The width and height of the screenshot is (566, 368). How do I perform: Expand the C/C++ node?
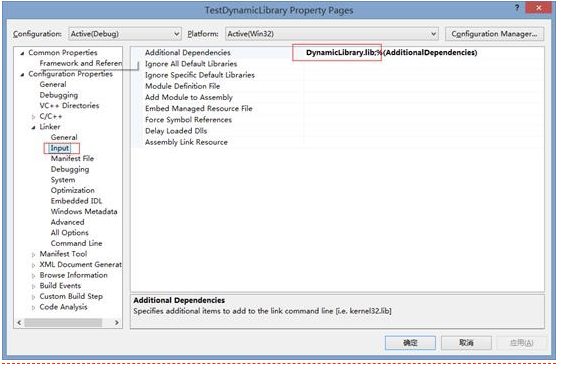tap(34, 117)
